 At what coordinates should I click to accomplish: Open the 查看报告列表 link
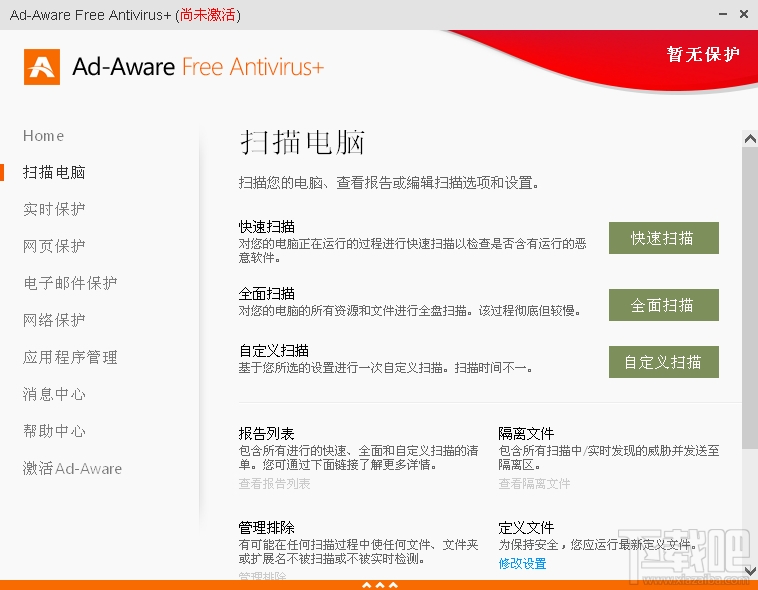pos(274,484)
